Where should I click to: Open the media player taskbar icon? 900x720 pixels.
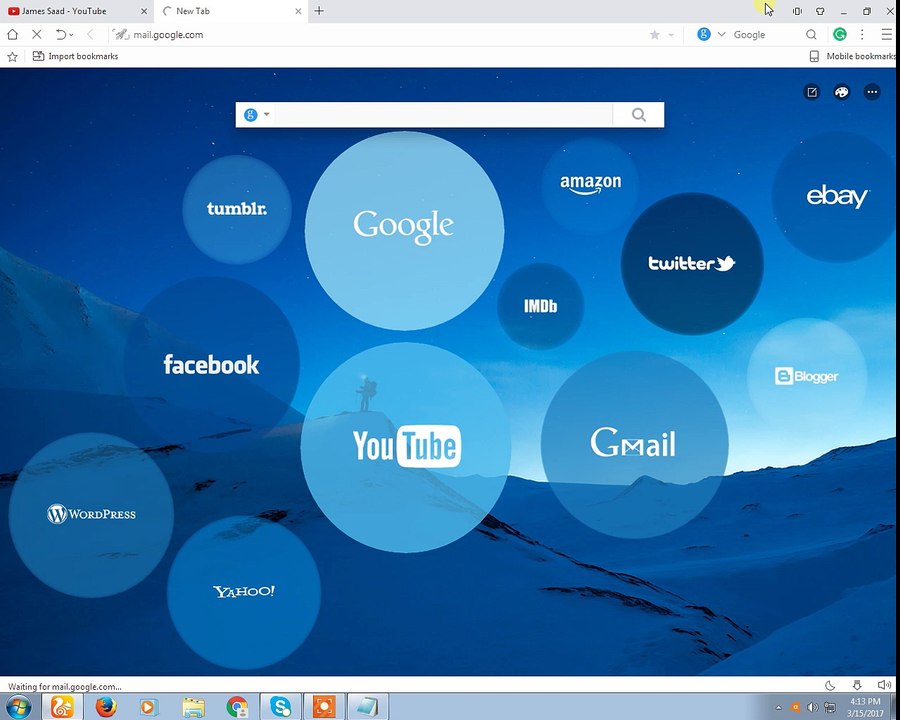[x=148, y=706]
